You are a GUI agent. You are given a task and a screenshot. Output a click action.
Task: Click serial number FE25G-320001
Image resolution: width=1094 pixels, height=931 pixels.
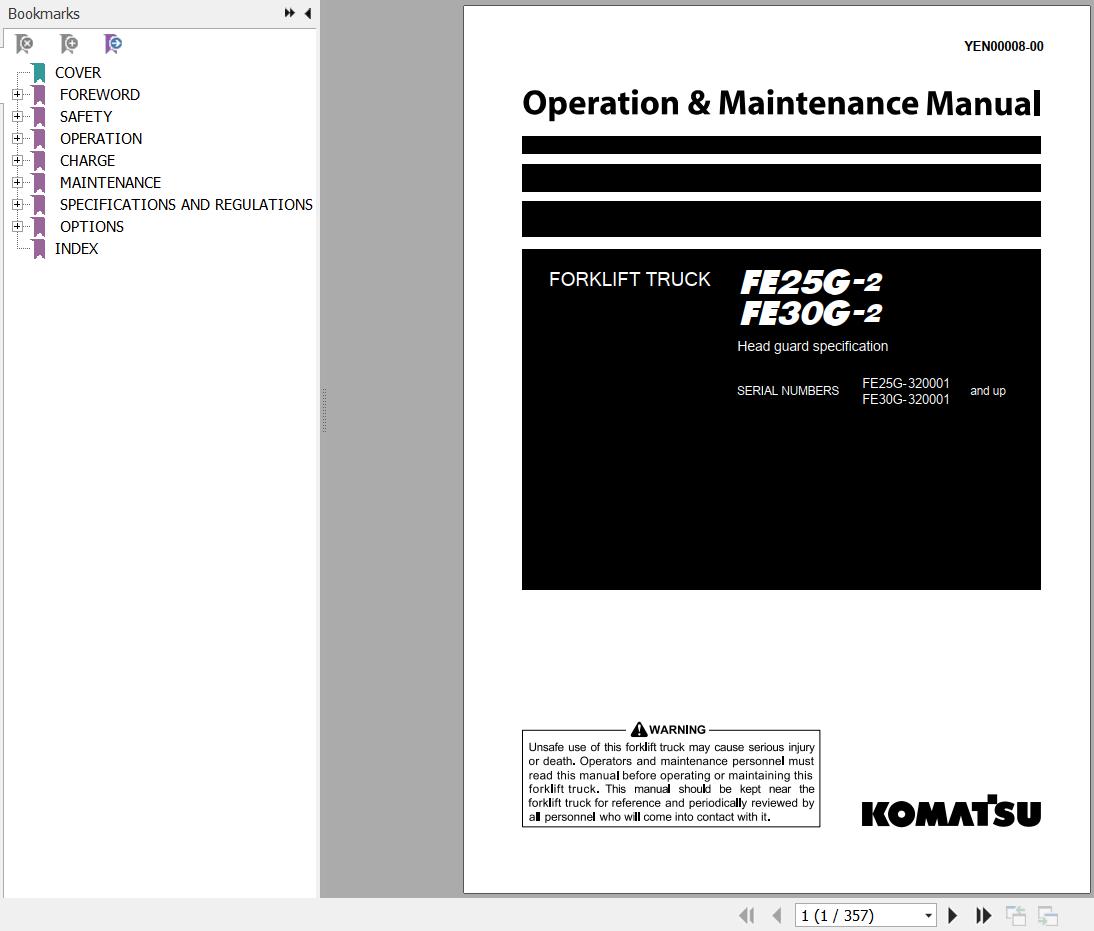[x=906, y=383]
